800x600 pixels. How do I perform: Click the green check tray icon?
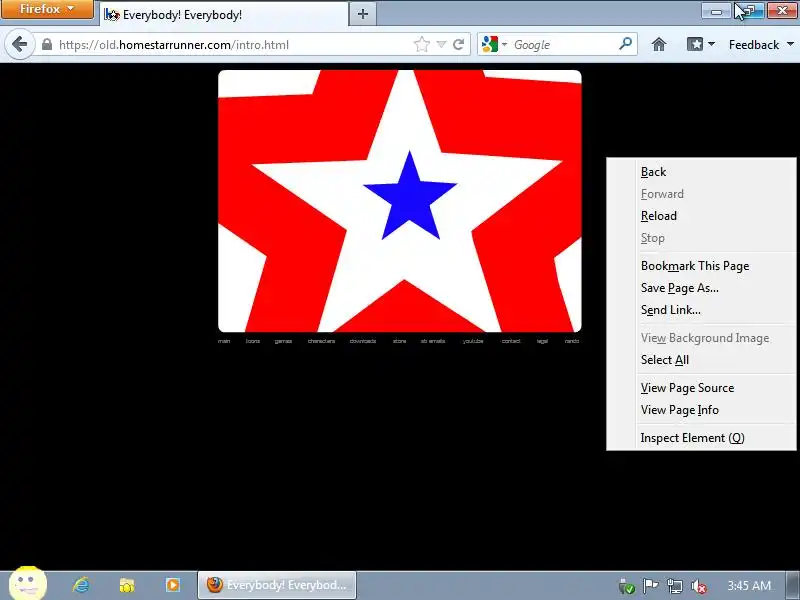pos(626,586)
